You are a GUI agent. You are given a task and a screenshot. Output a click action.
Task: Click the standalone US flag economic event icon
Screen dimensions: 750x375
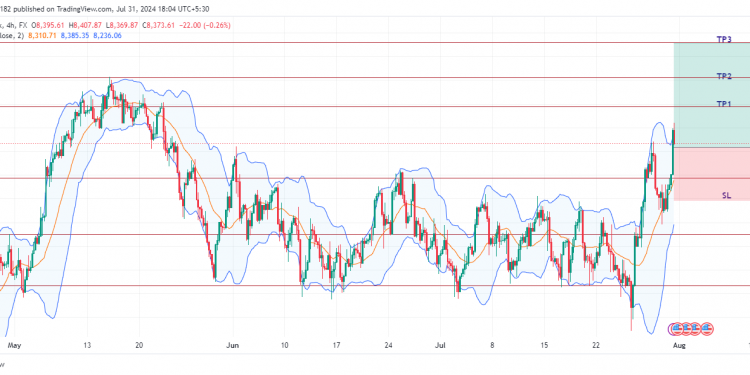click(x=708, y=329)
